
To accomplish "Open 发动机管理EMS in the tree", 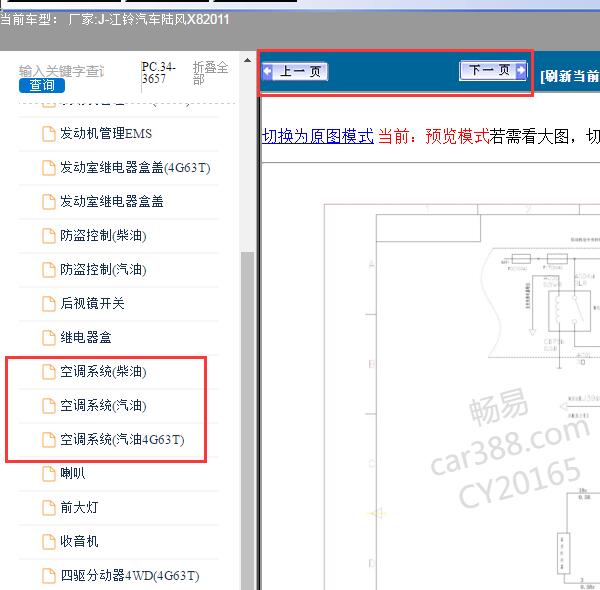I will coord(106,134).
